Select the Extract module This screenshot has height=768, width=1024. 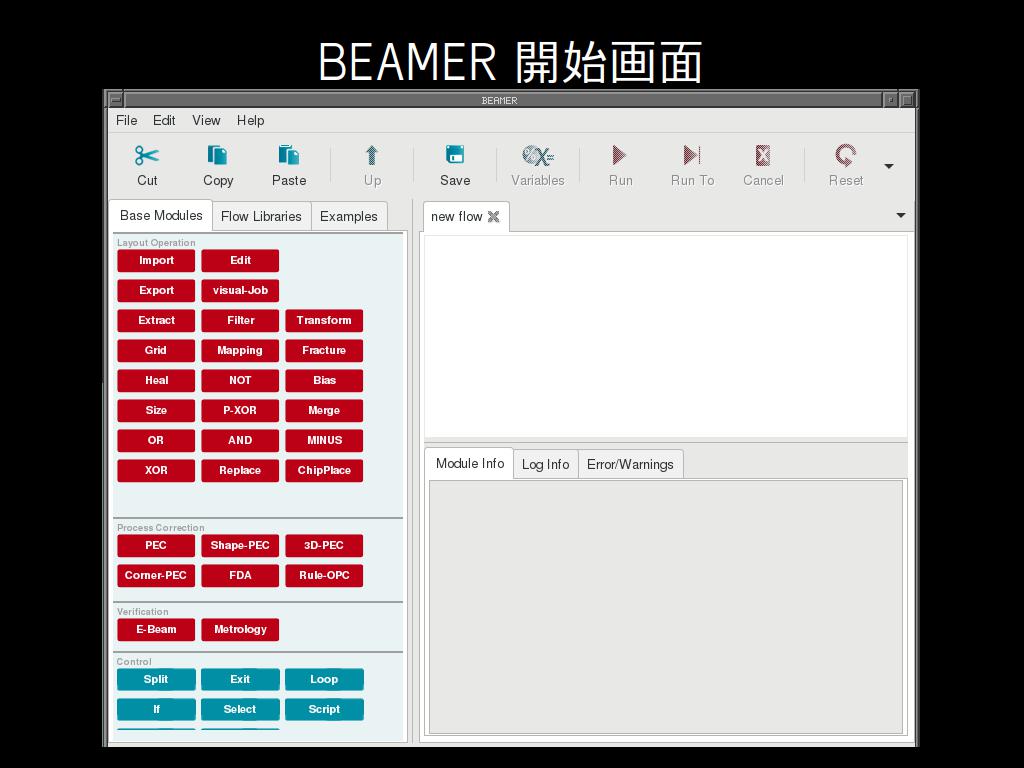(156, 321)
